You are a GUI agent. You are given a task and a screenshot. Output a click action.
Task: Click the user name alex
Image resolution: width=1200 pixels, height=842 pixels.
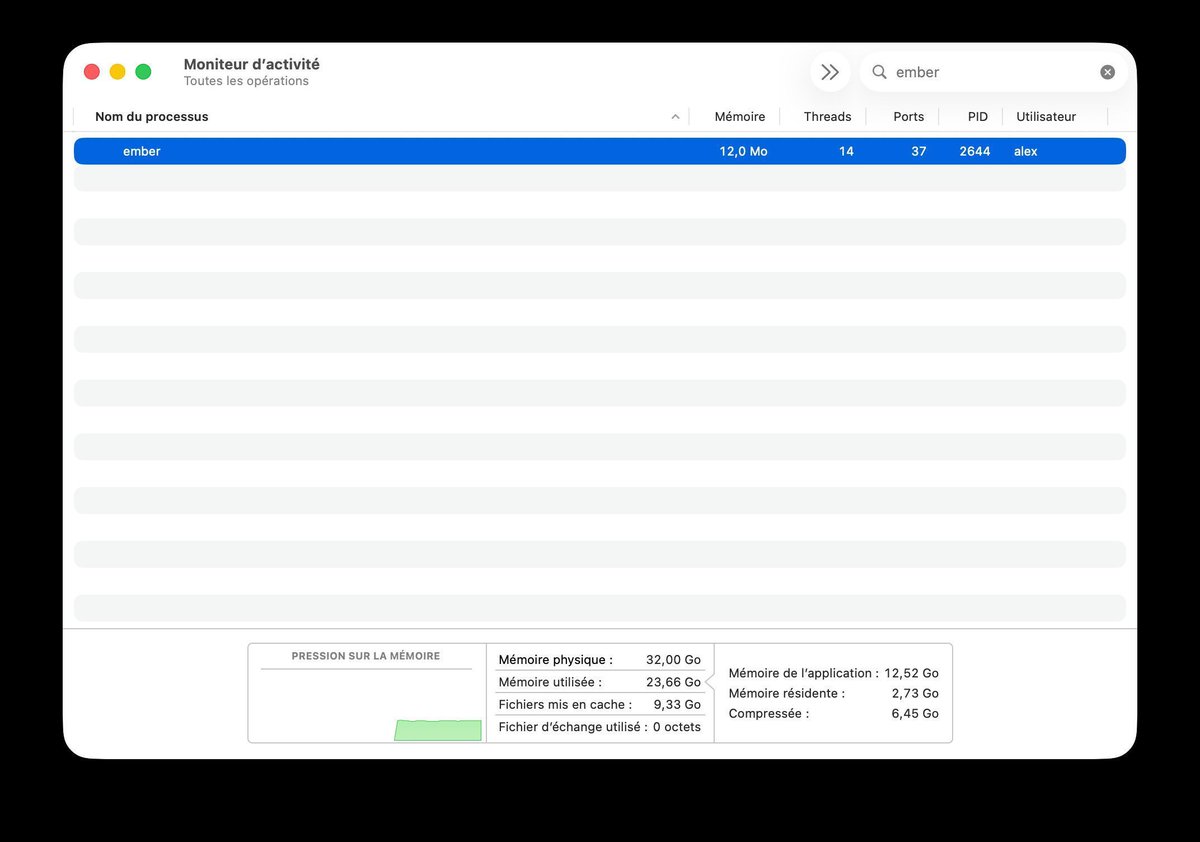coord(1025,151)
